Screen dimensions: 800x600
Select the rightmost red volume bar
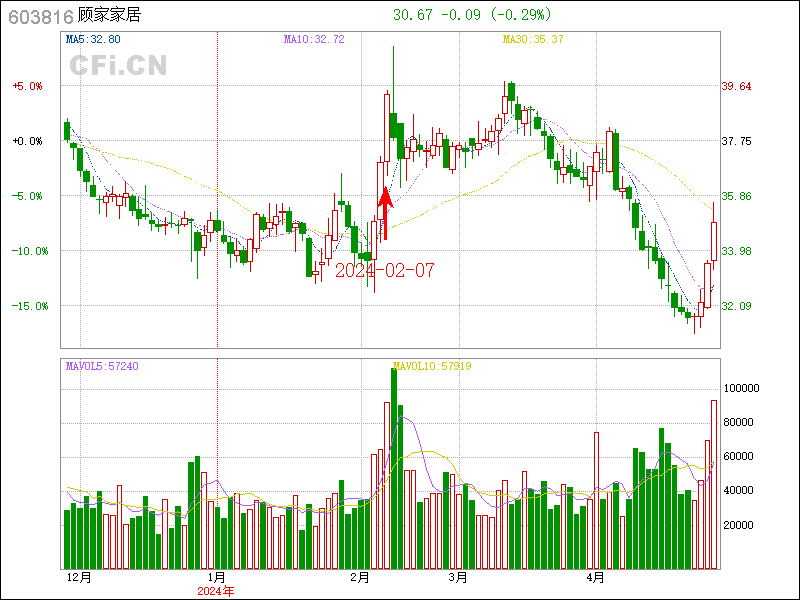coord(714,484)
